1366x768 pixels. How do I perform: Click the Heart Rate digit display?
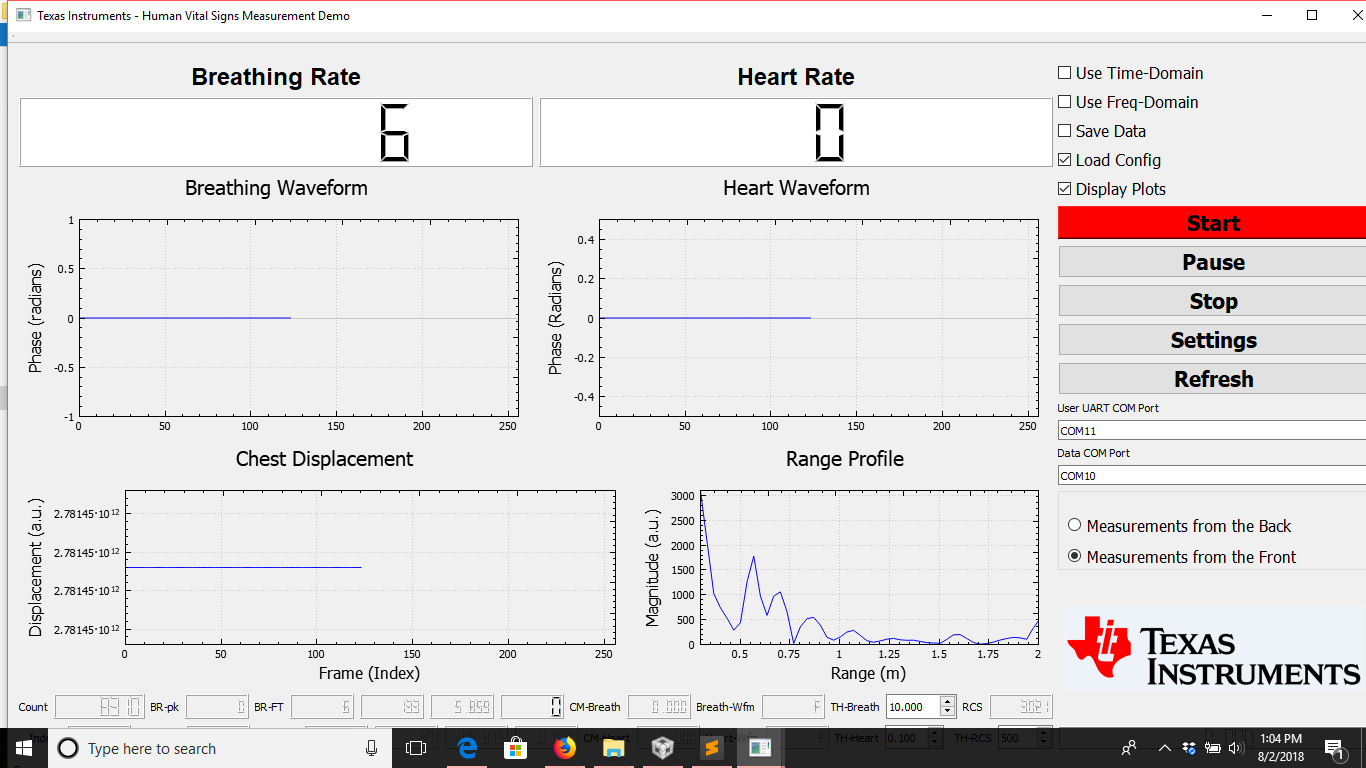point(796,132)
